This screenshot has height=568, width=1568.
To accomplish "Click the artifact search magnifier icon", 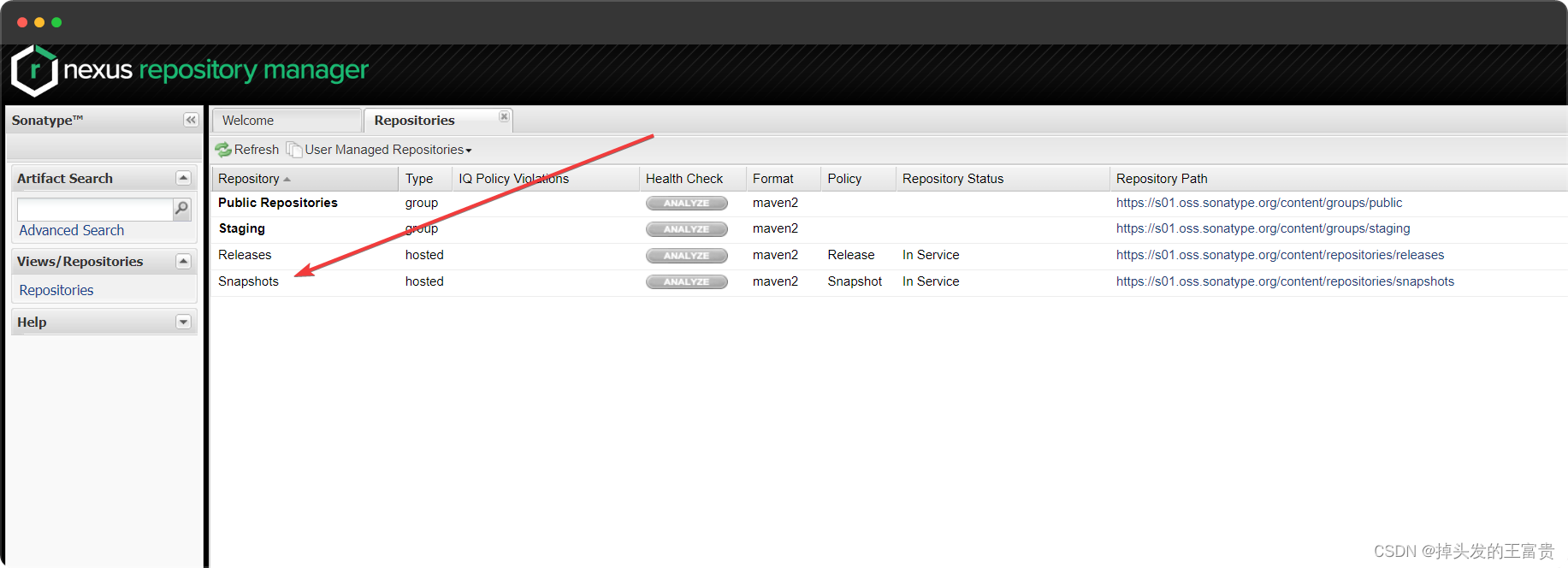I will 181,208.
